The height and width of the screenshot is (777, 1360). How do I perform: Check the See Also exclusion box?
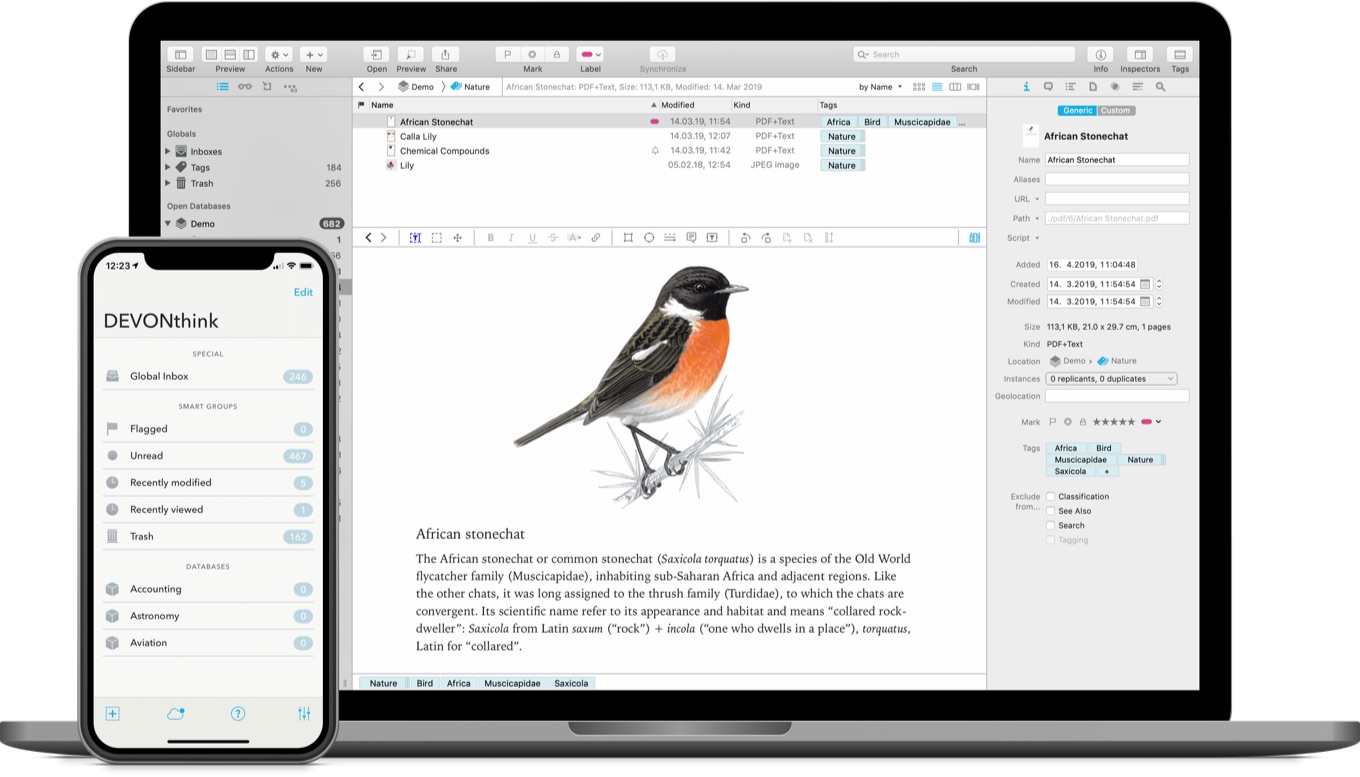1050,511
